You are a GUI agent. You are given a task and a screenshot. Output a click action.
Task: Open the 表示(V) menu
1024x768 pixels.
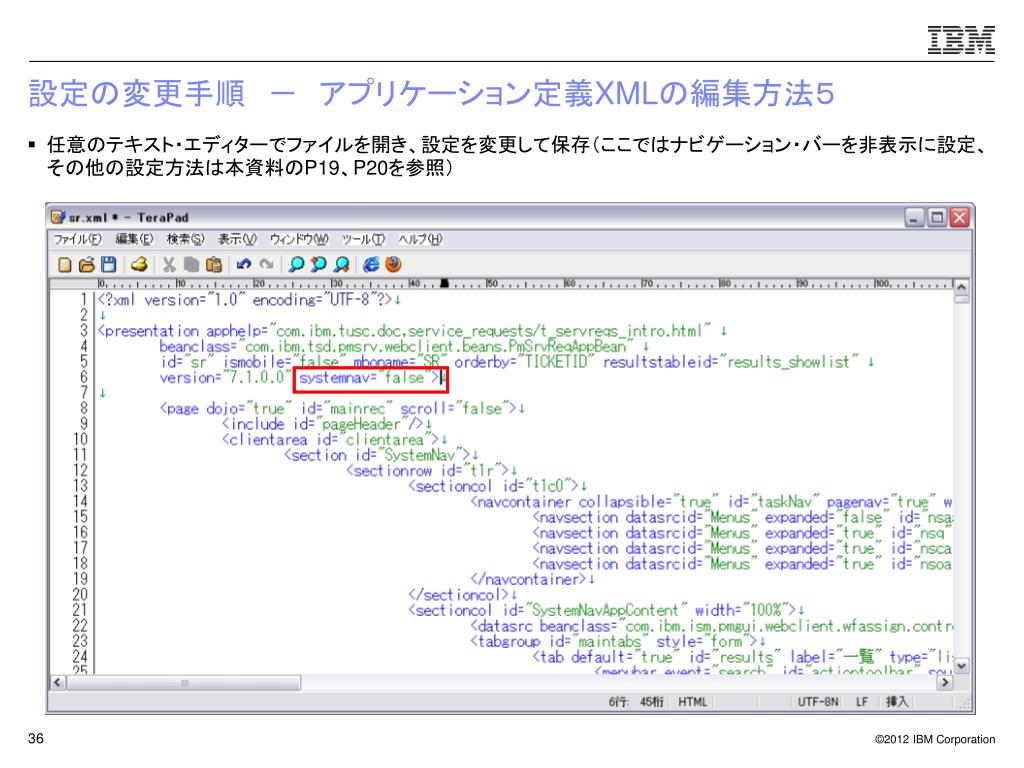pos(237,239)
